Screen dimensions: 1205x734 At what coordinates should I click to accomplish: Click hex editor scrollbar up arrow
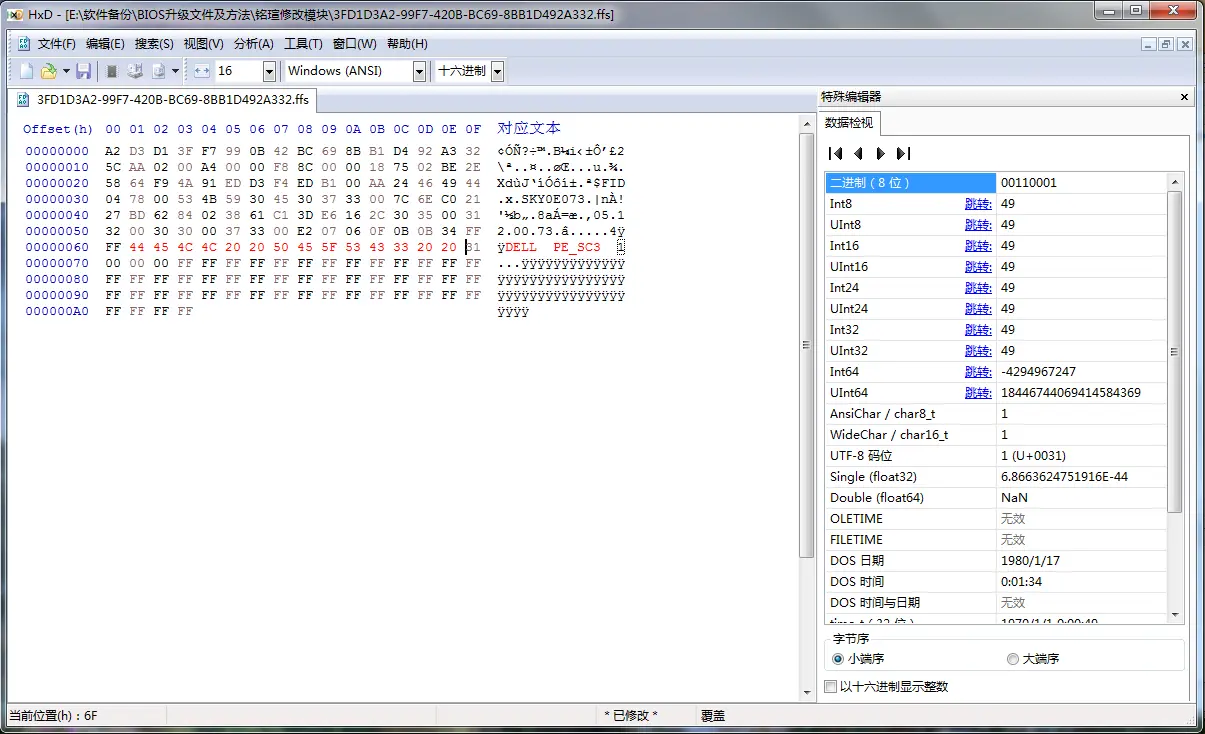point(807,124)
